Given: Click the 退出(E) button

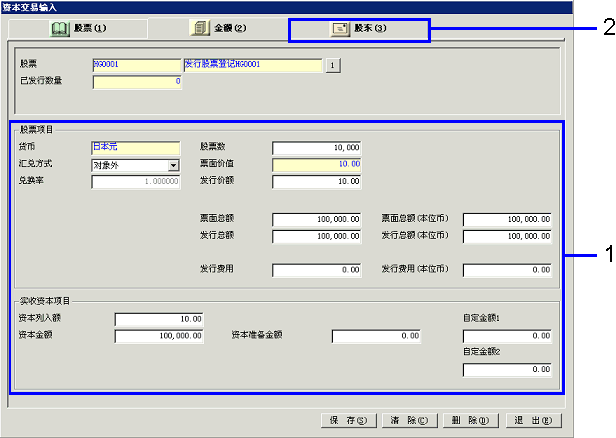Looking at the screenshot, I should click(534, 420).
